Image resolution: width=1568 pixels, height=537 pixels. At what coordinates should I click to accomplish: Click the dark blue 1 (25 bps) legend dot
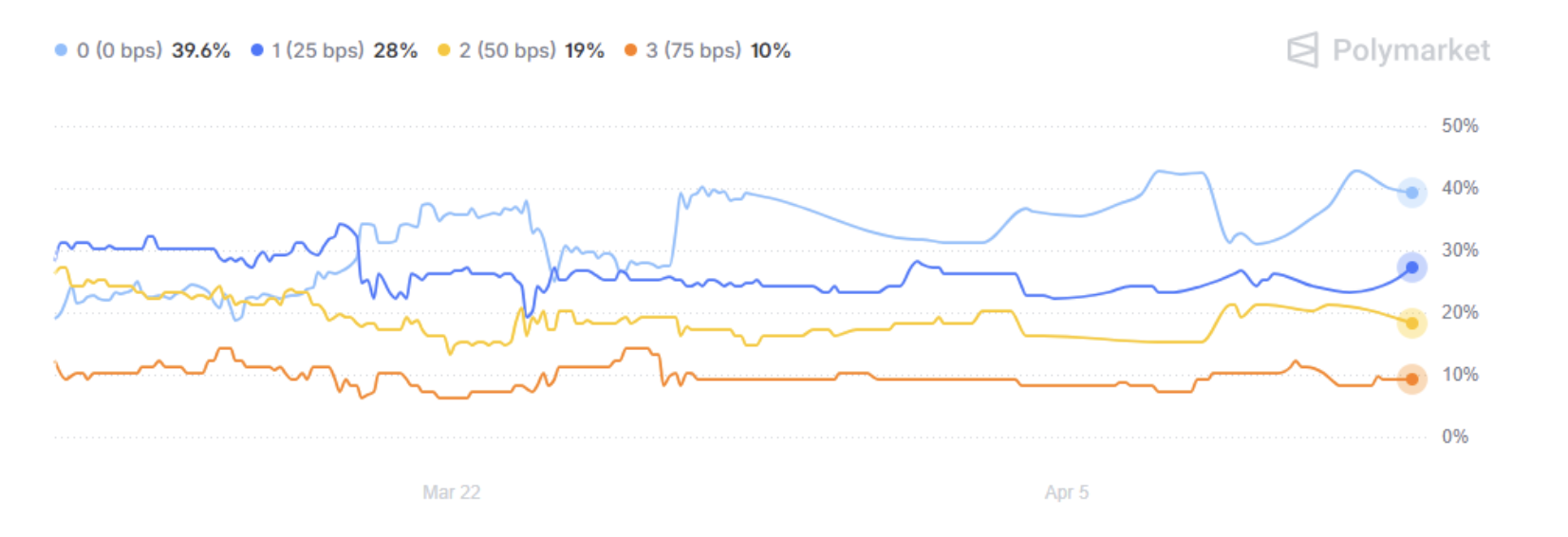coord(256,50)
